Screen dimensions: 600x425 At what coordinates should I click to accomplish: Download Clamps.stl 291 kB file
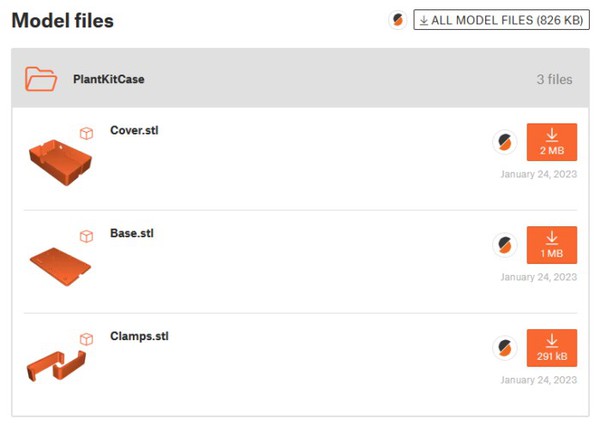(x=551, y=348)
